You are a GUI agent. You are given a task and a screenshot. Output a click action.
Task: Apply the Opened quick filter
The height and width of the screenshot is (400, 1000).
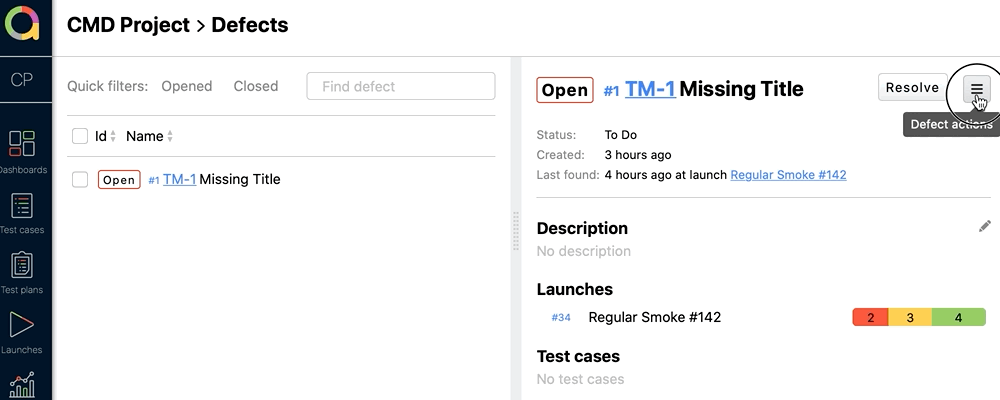click(x=186, y=86)
